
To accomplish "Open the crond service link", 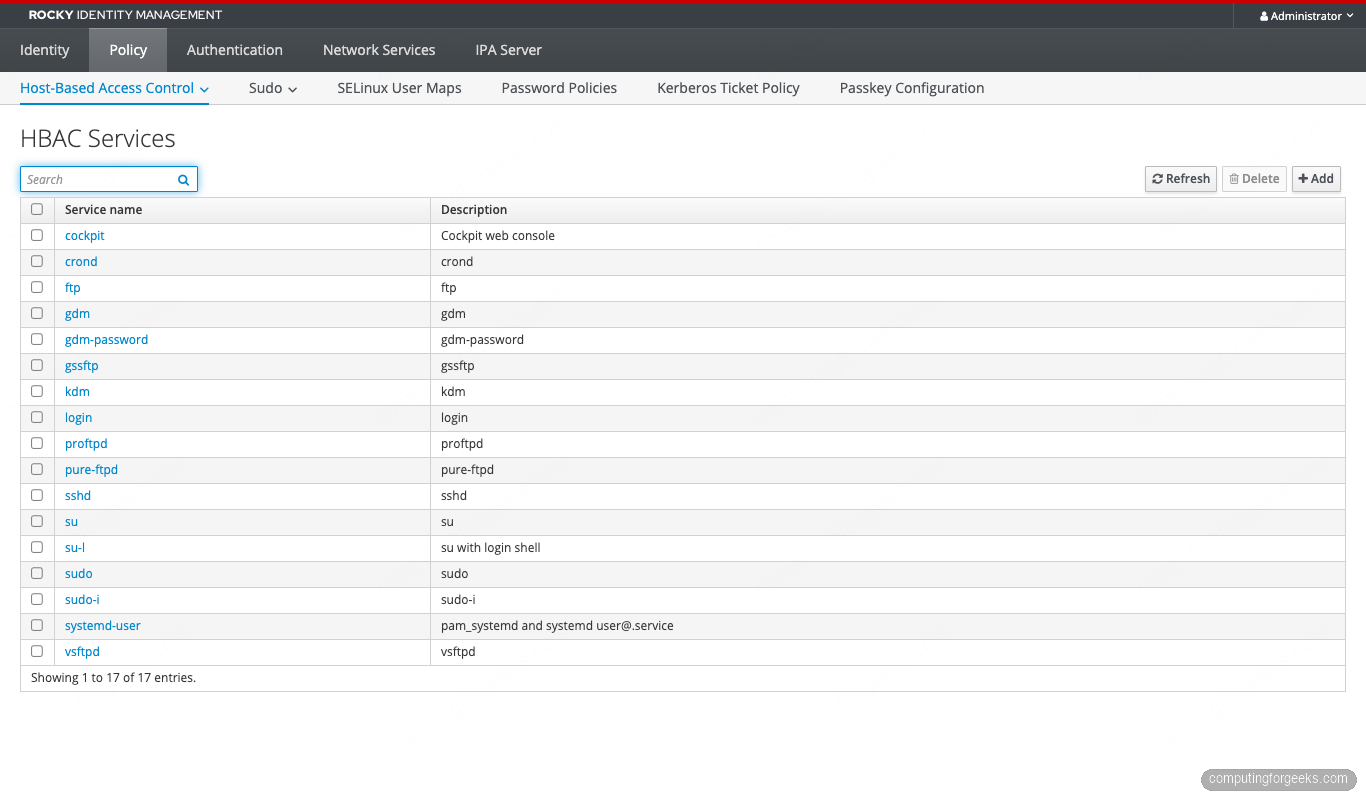I will coord(81,262).
